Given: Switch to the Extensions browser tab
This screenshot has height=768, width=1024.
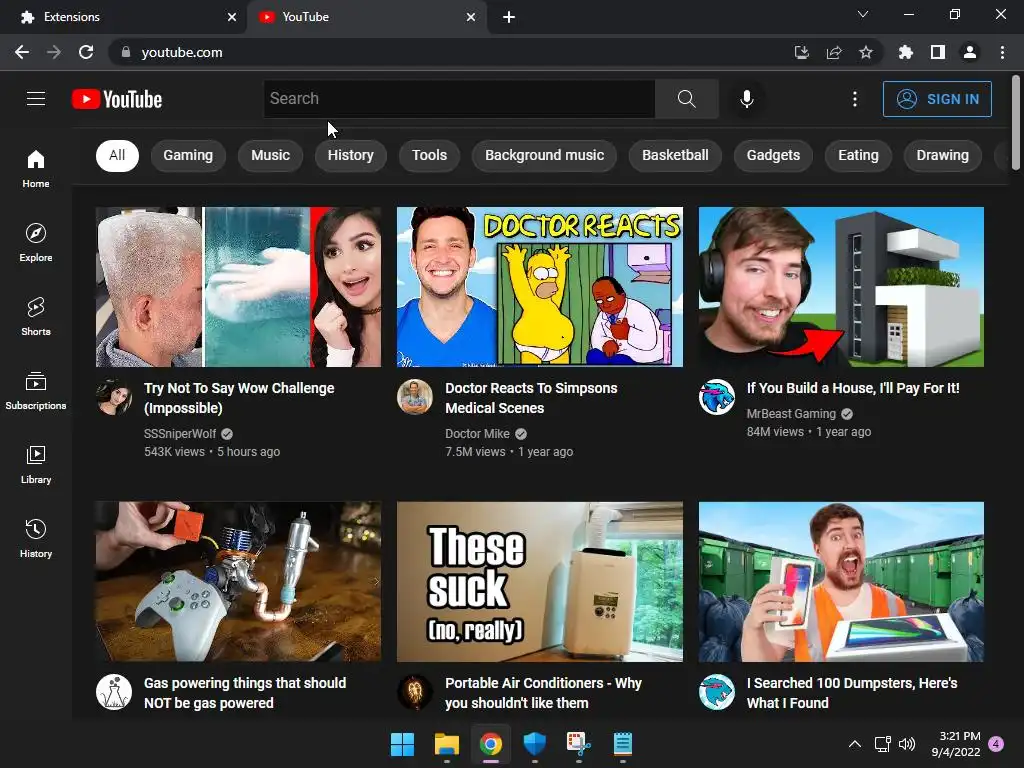Looking at the screenshot, I should (x=123, y=17).
